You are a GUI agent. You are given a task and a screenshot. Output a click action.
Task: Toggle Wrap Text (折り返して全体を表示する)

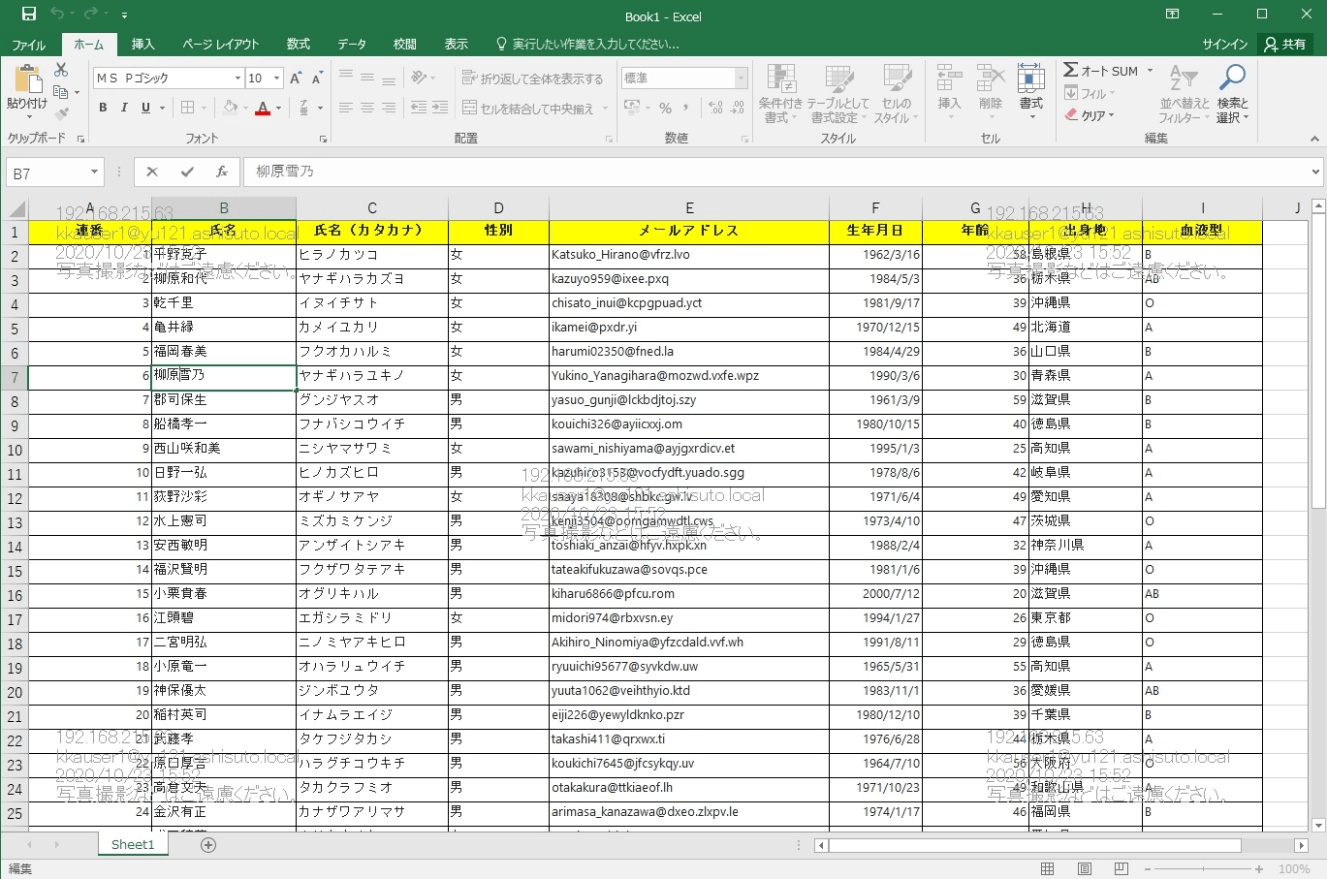[x=533, y=78]
